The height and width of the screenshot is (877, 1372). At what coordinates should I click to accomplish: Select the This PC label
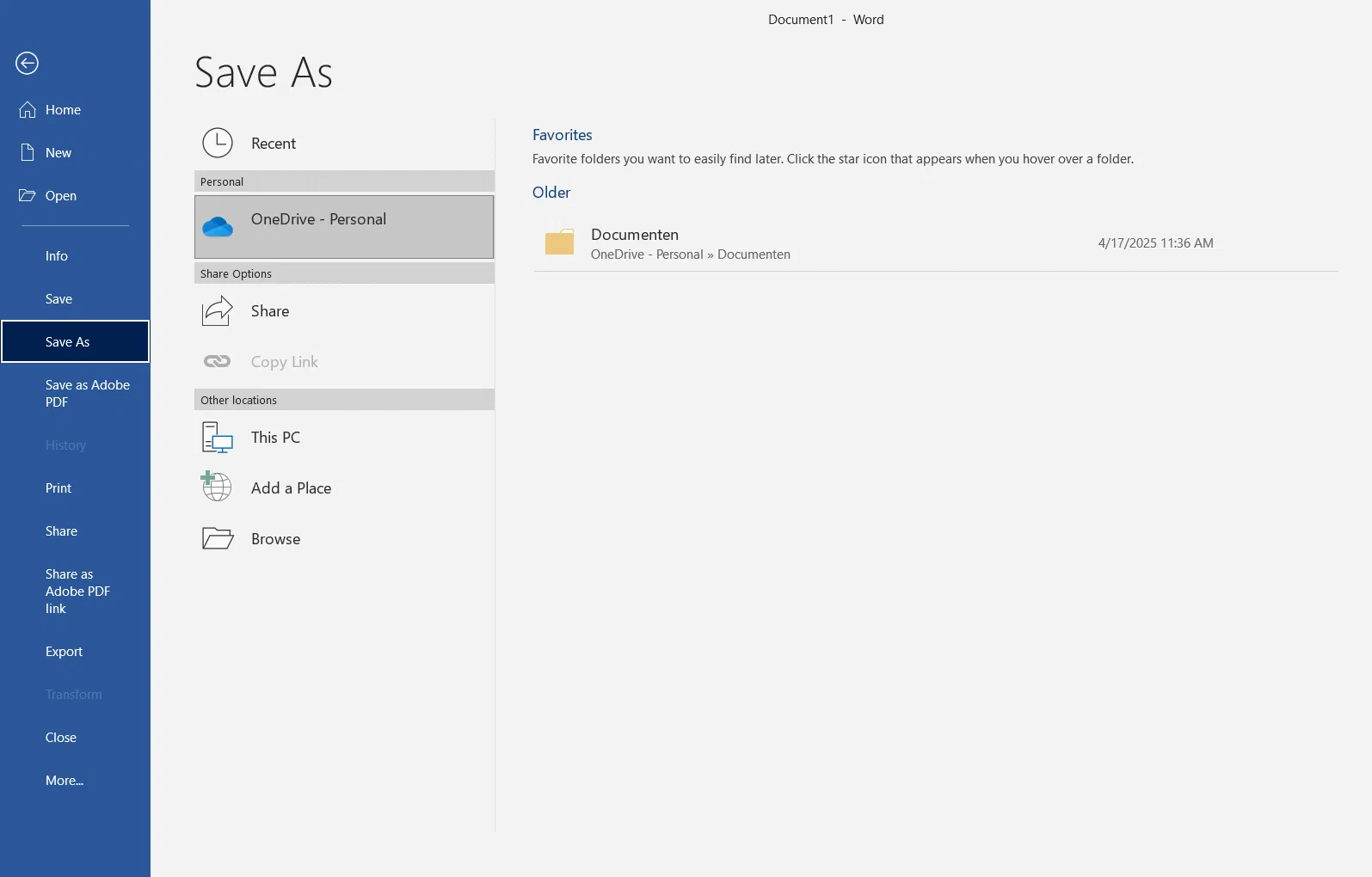(275, 437)
